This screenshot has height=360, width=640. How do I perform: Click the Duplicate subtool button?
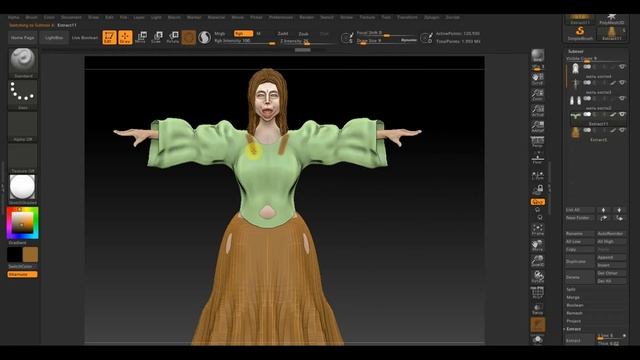click(580, 261)
